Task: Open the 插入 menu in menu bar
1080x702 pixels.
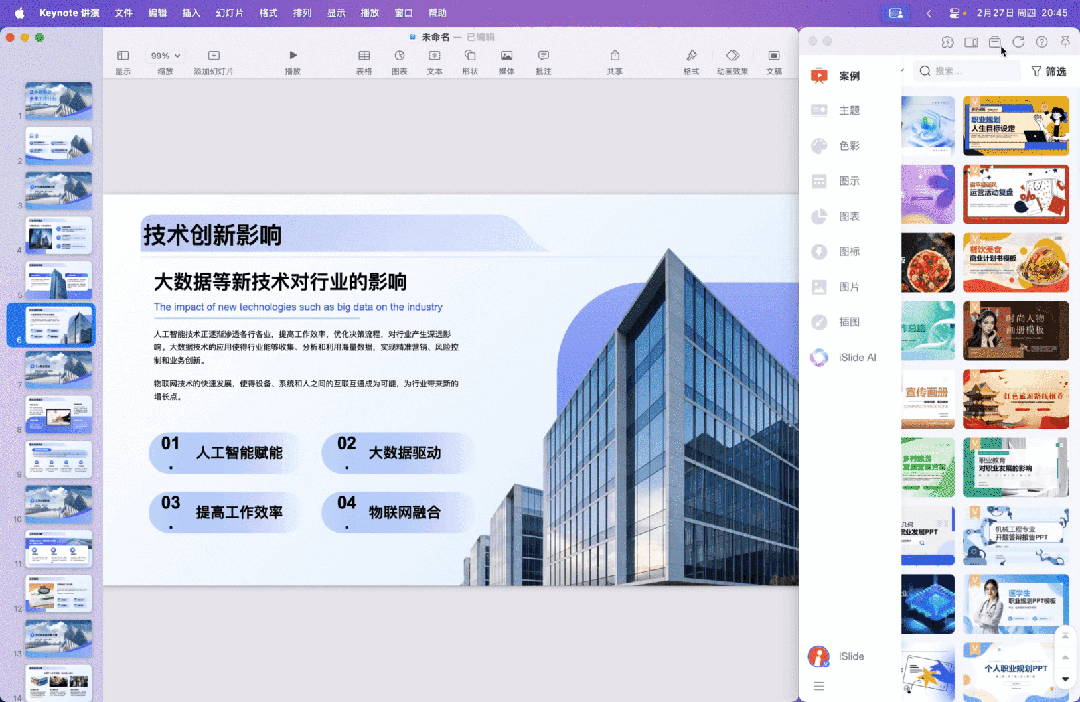Action: [x=189, y=13]
